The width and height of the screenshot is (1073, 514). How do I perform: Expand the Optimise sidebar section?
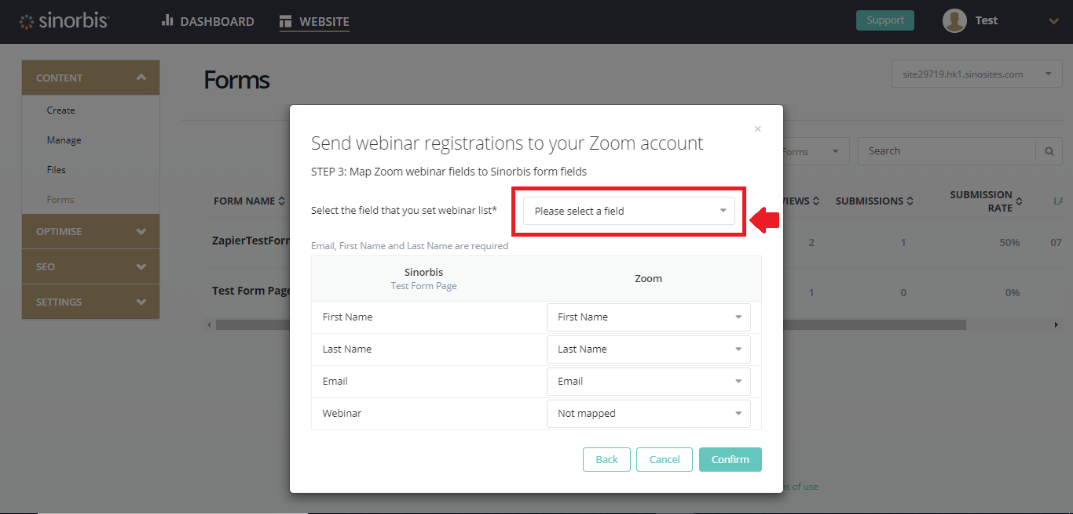tap(90, 231)
